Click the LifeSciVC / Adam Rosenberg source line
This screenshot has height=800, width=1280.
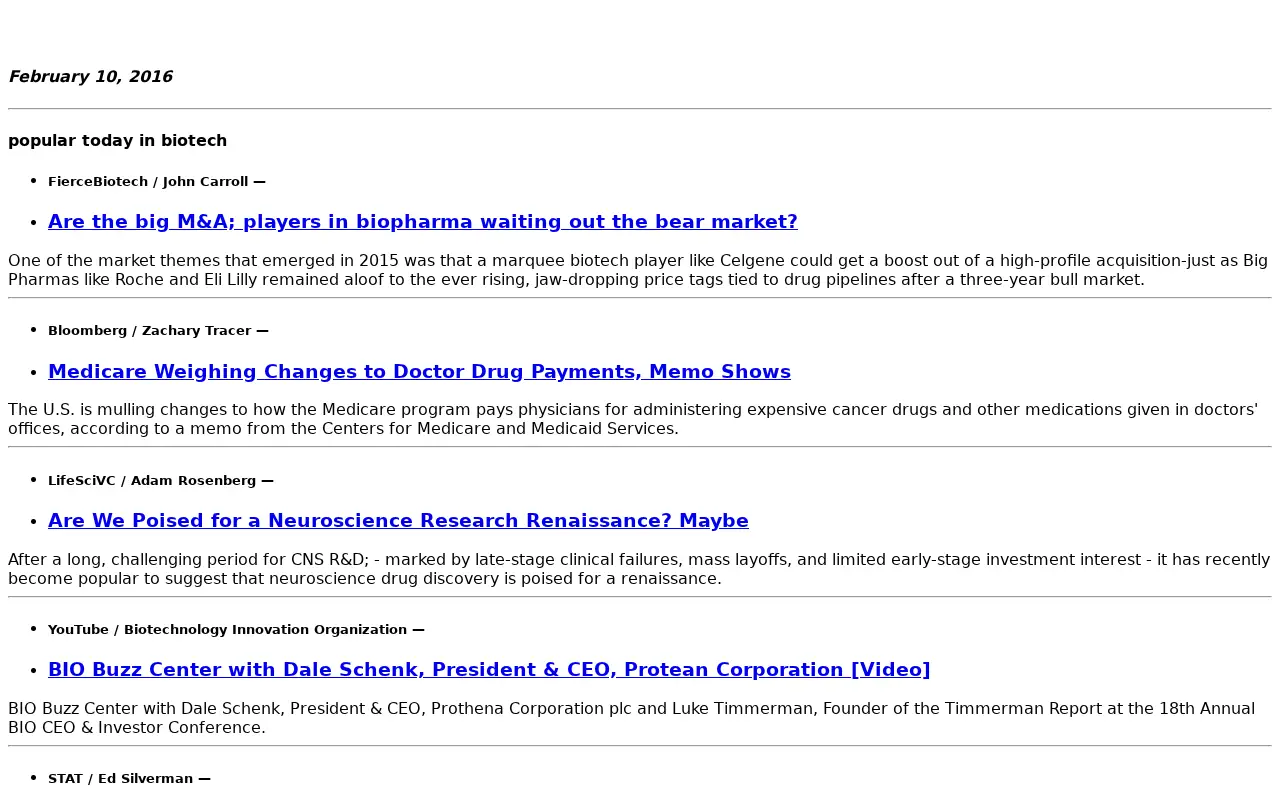[161, 481]
